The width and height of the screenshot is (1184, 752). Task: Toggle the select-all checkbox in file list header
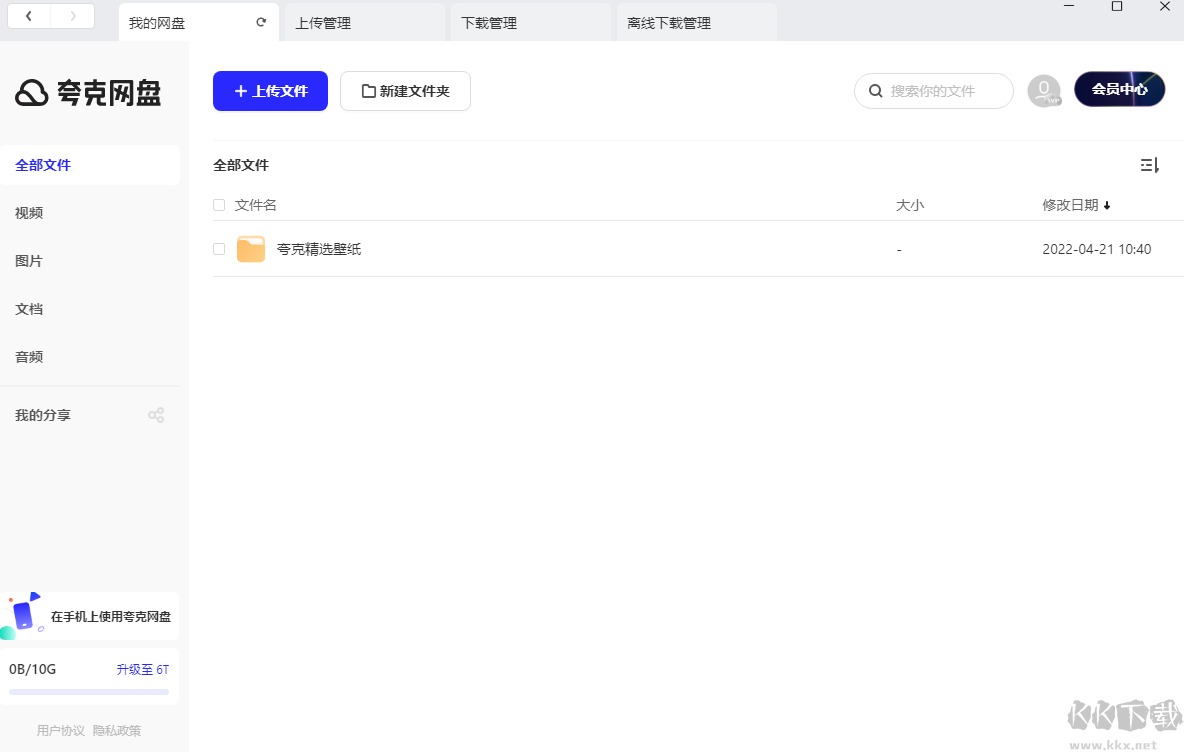pyautogui.click(x=218, y=204)
